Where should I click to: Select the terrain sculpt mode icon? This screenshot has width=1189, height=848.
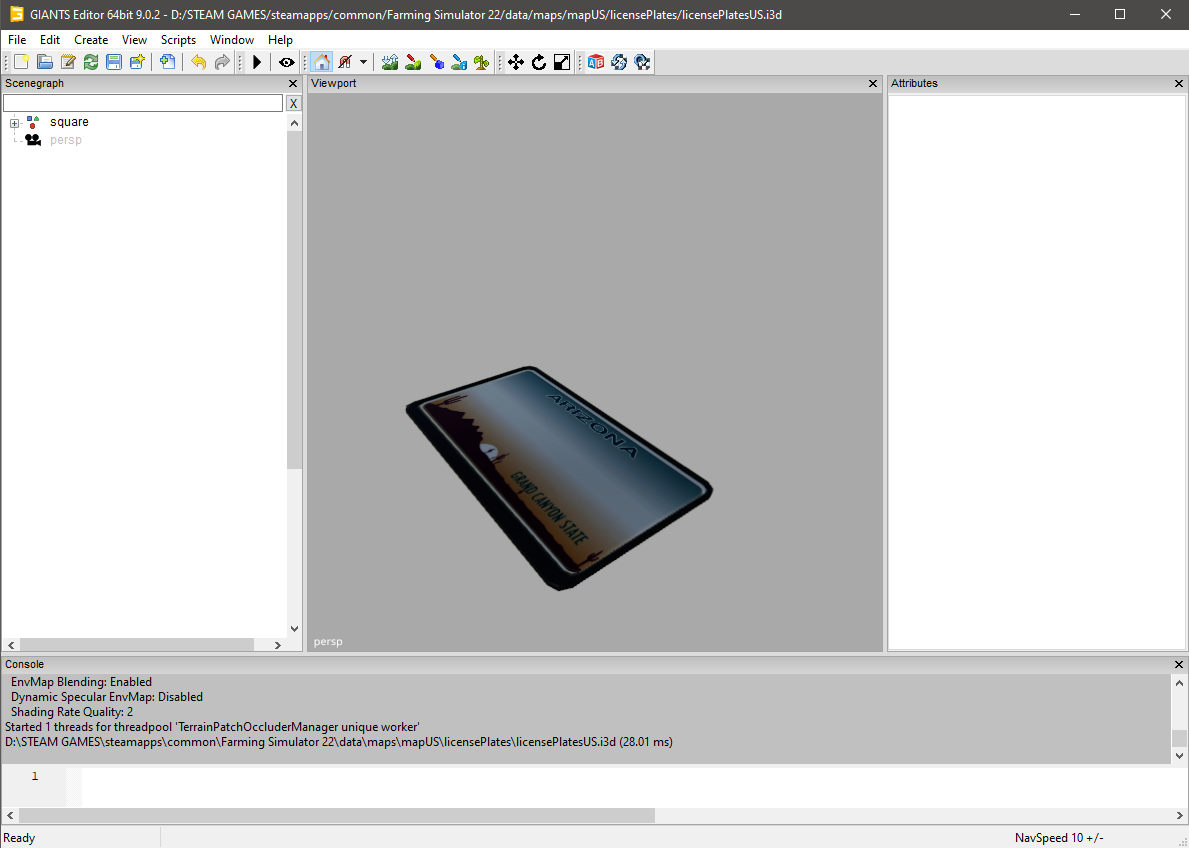390,62
